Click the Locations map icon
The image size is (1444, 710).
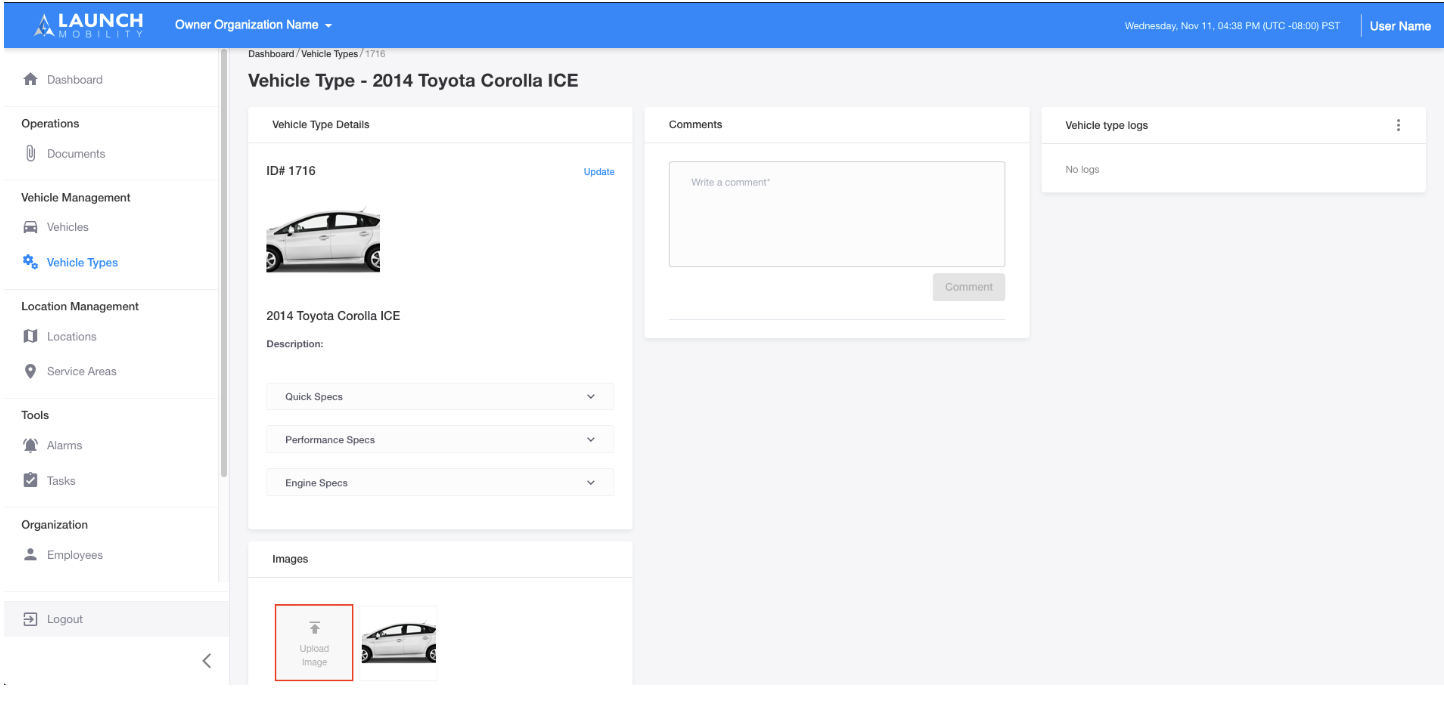point(30,336)
